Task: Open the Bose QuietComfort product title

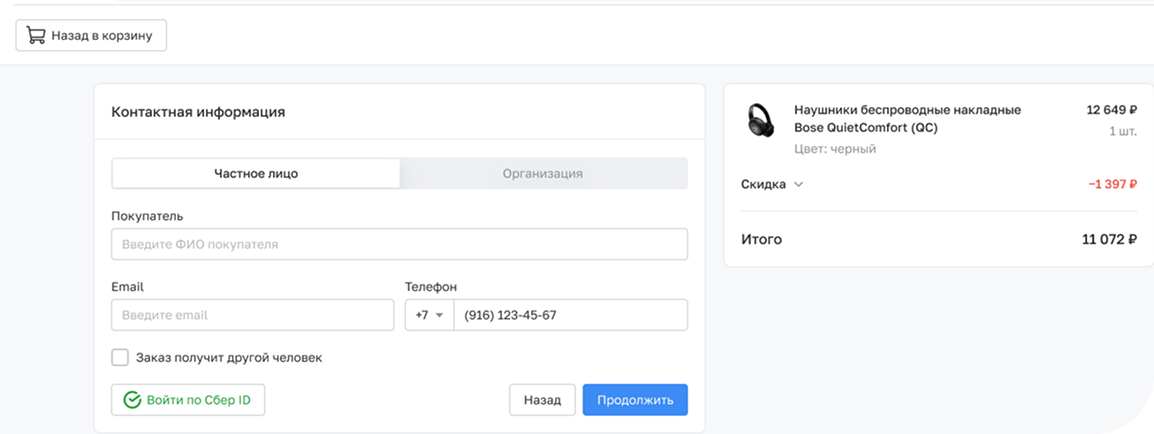Action: click(x=907, y=119)
